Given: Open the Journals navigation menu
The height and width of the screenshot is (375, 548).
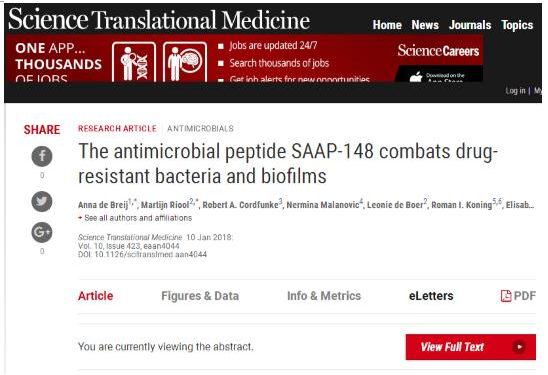Looking at the screenshot, I should [470, 25].
